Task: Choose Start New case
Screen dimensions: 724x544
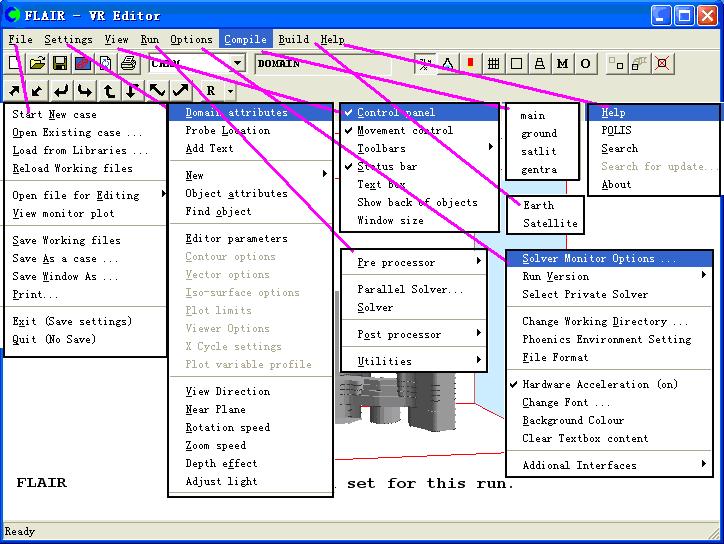Action: tap(55, 115)
